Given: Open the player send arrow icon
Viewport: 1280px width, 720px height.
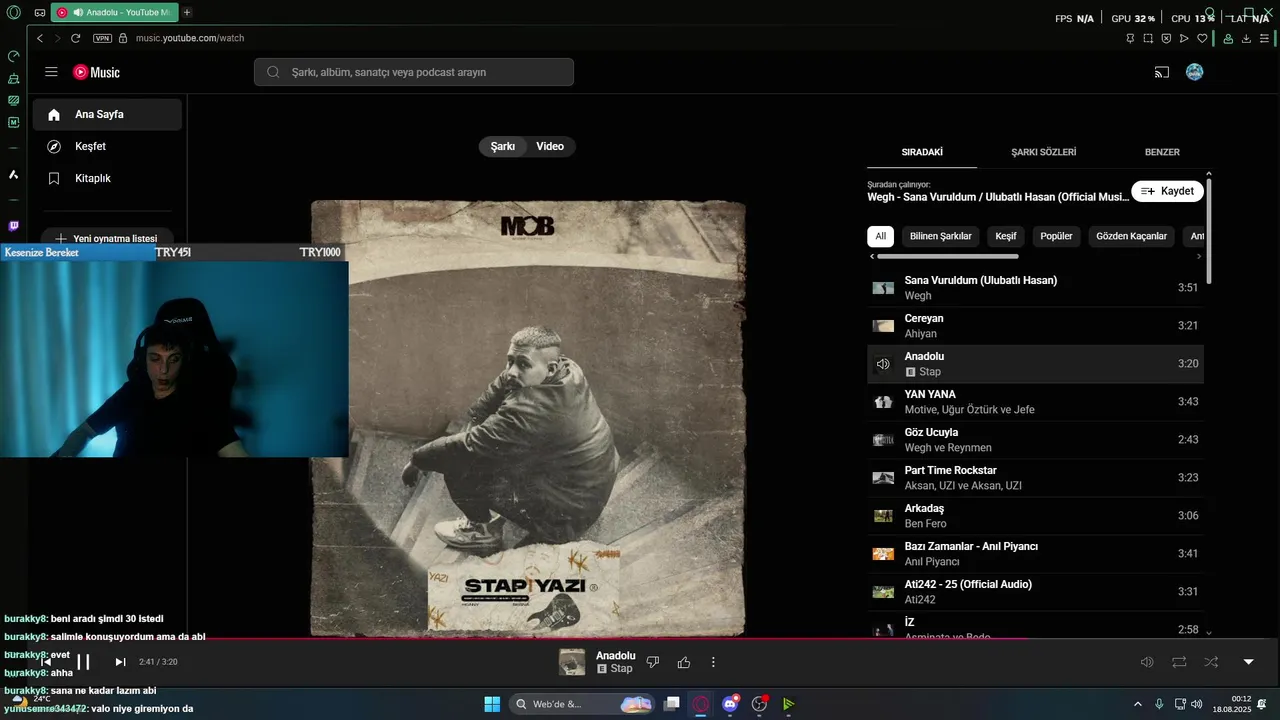Looking at the screenshot, I should pyautogui.click(x=1184, y=38).
